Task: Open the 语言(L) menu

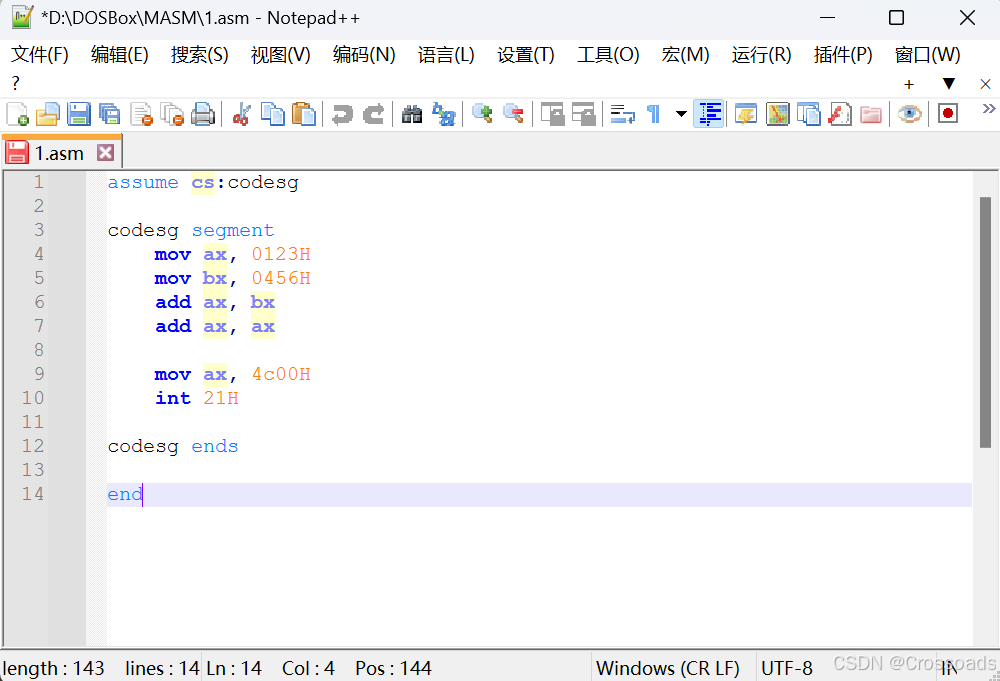Action: (446, 55)
